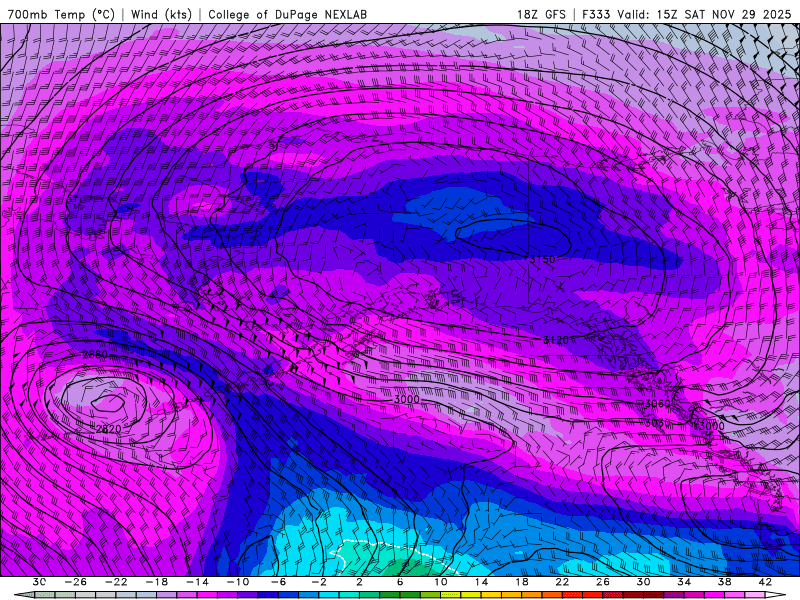Click the -18 color scale label
The width and height of the screenshot is (800, 600).
coord(157,582)
